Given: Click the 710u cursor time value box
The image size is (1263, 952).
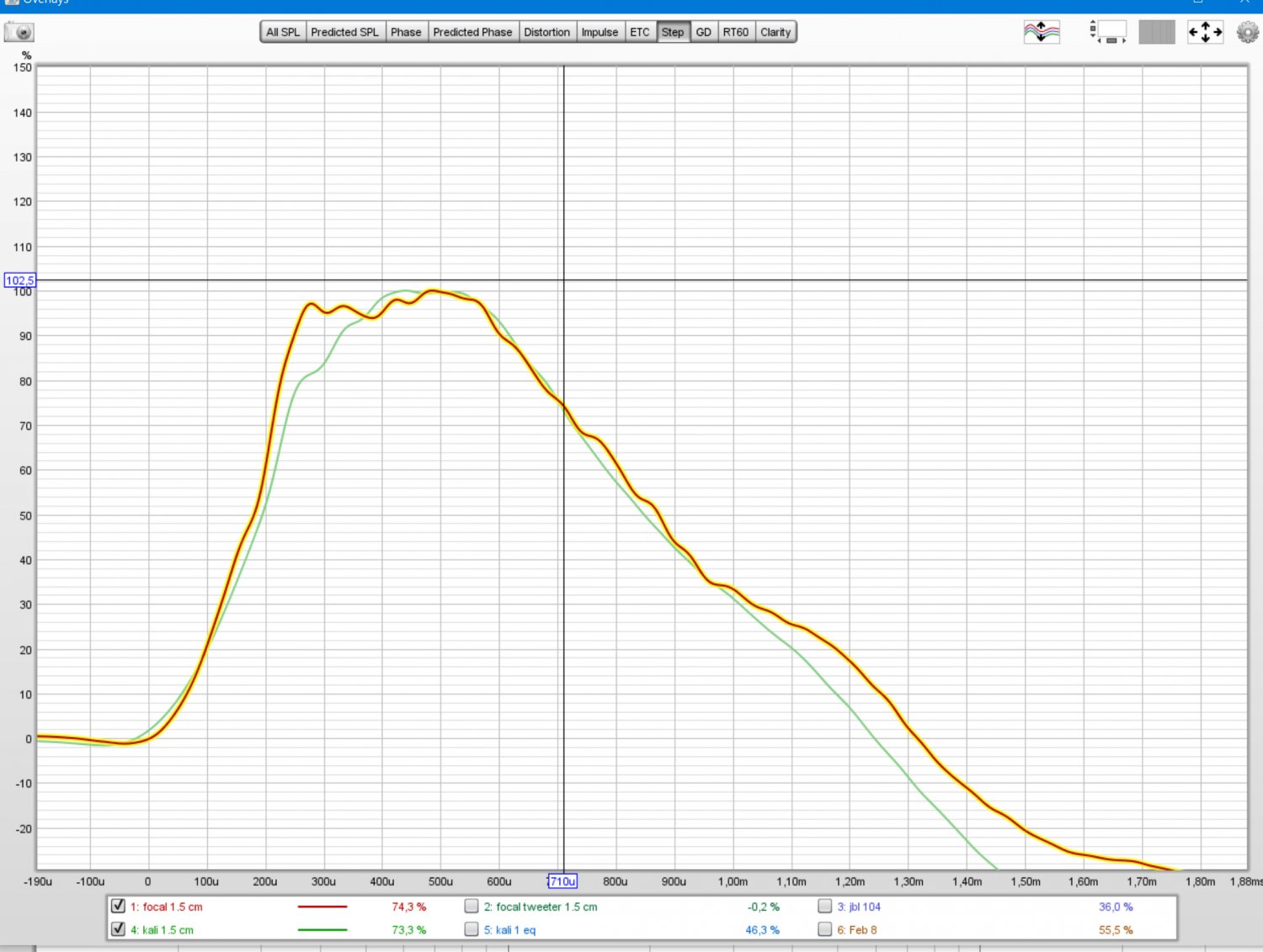Looking at the screenshot, I should point(562,881).
